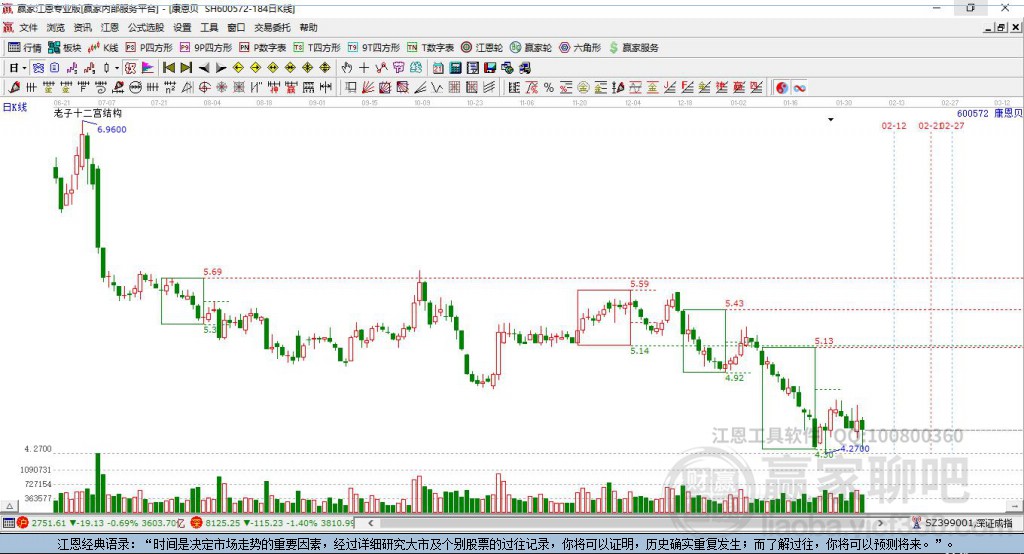Open the P四方形 square chart
The width and height of the screenshot is (1024, 554).
click(148, 47)
